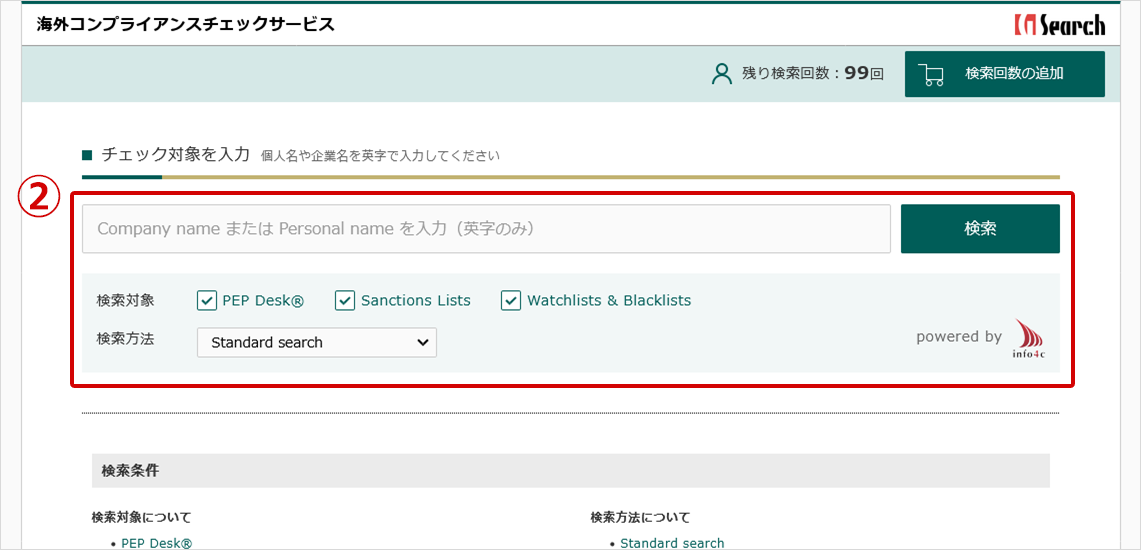
Task: Click the info4c logo
Action: pyautogui.click(x=1028, y=340)
